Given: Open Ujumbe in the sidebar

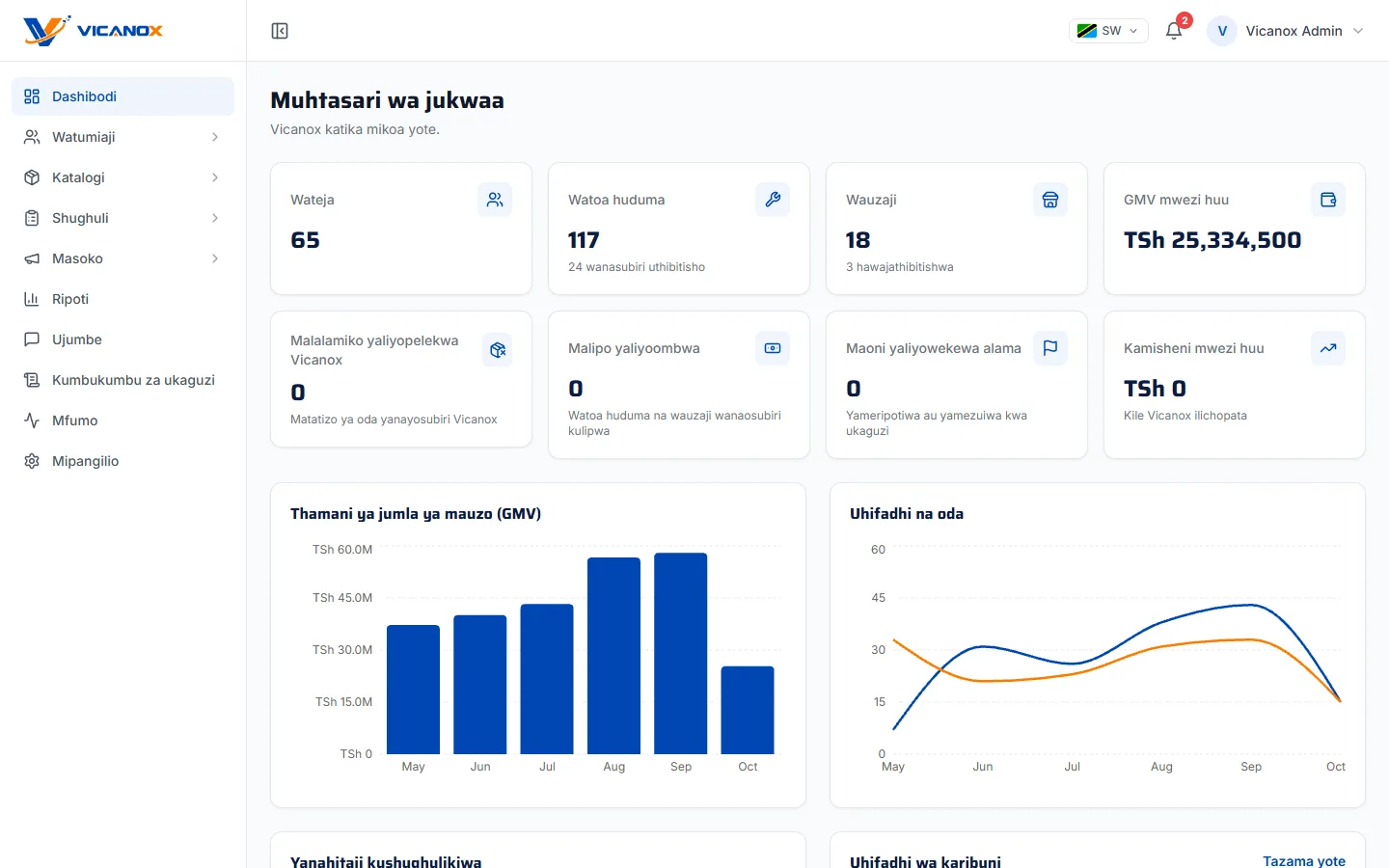Looking at the screenshot, I should (123, 339).
